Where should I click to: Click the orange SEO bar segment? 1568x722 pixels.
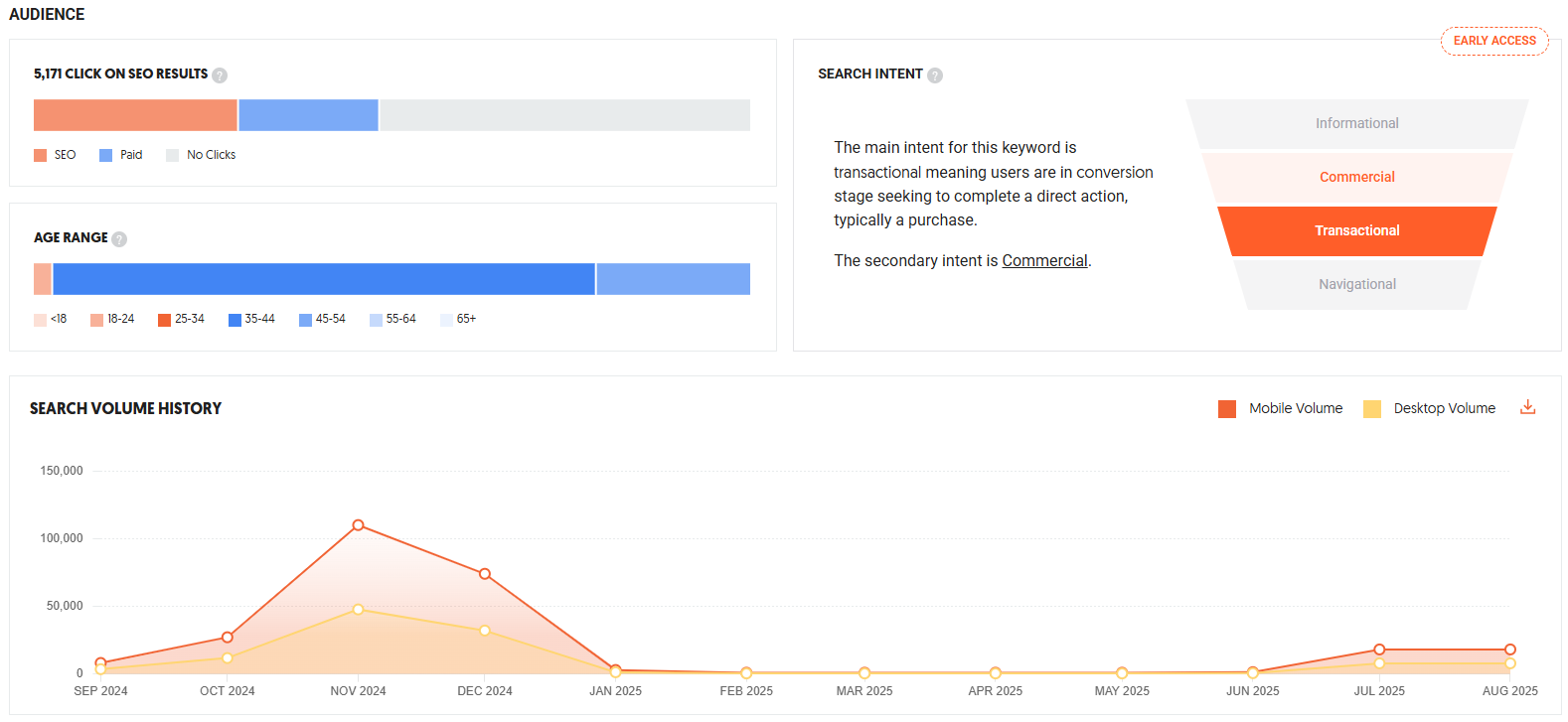135,115
